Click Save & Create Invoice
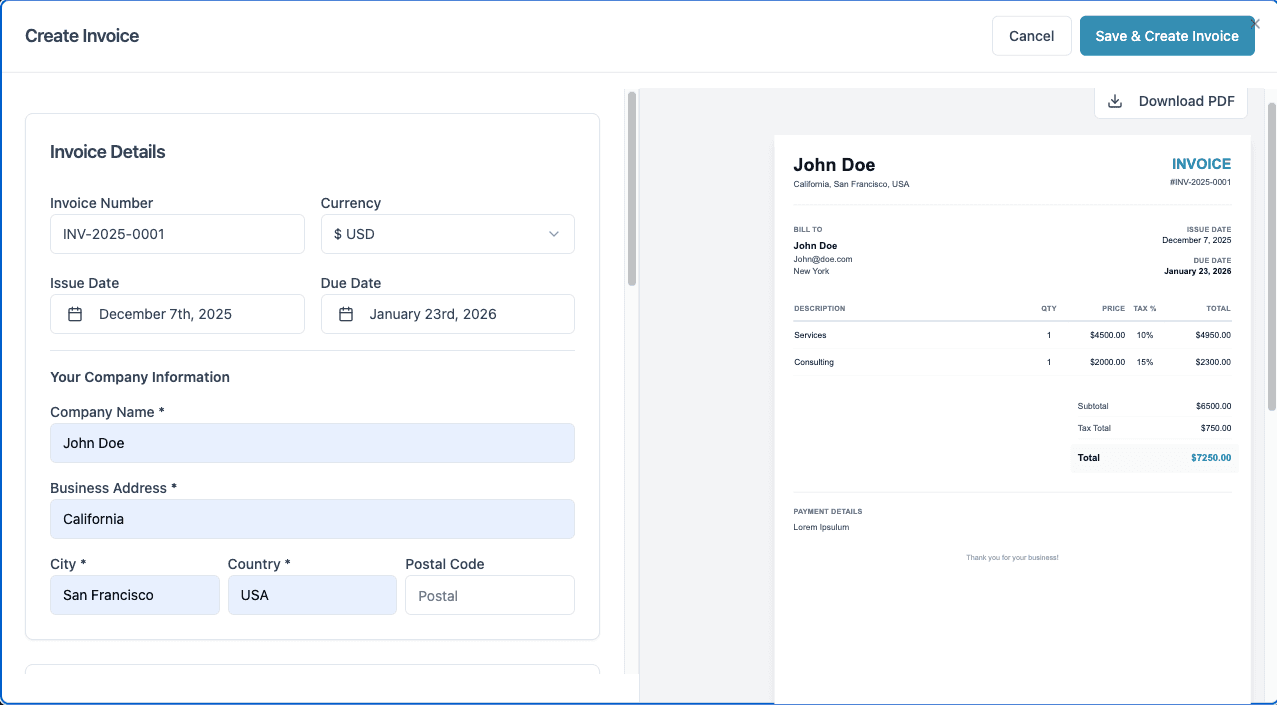This screenshot has height=705, width=1277. (x=1167, y=35)
